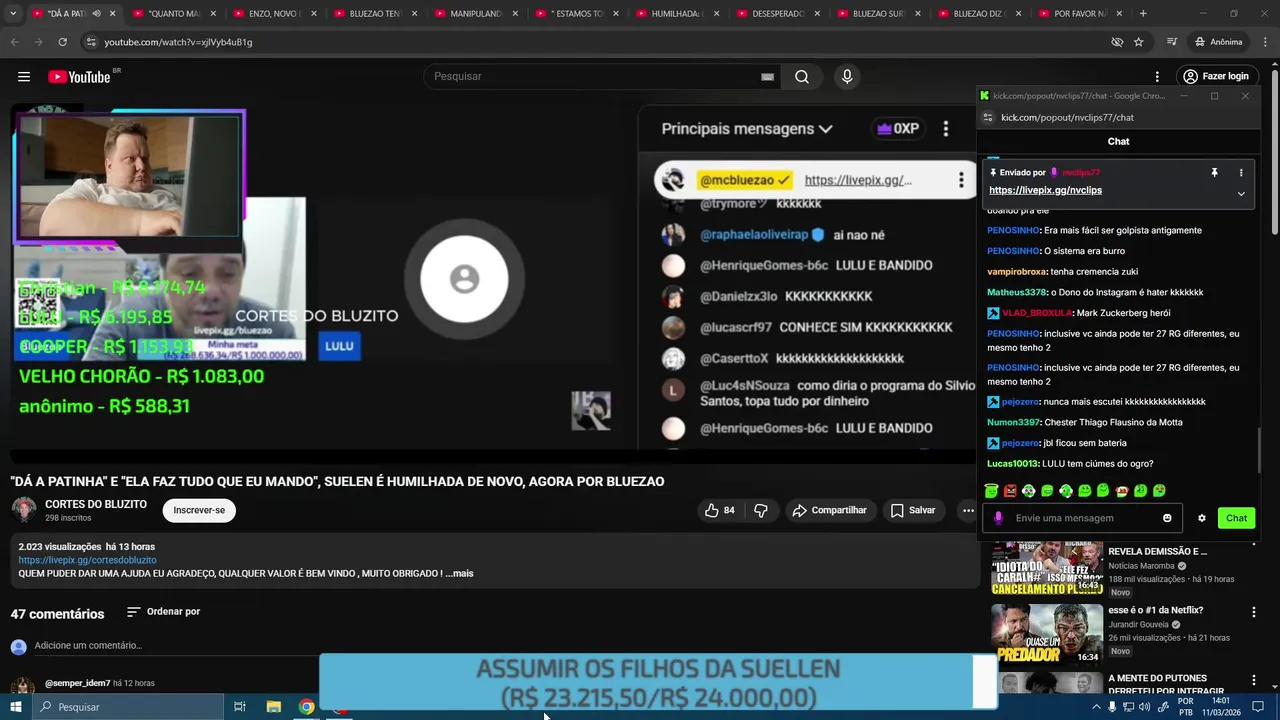The height and width of the screenshot is (720, 1280).
Task: Open the Windows Start menu
Action: [x=15, y=707]
